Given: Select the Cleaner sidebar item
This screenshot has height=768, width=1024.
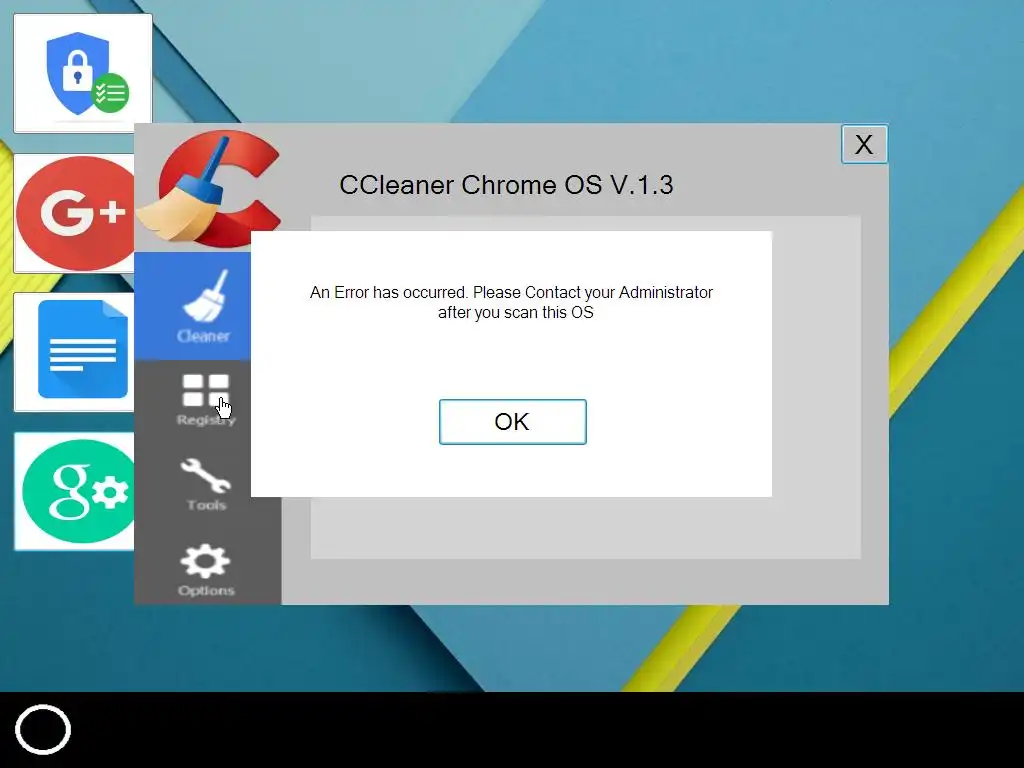Looking at the screenshot, I should (x=193, y=306).
